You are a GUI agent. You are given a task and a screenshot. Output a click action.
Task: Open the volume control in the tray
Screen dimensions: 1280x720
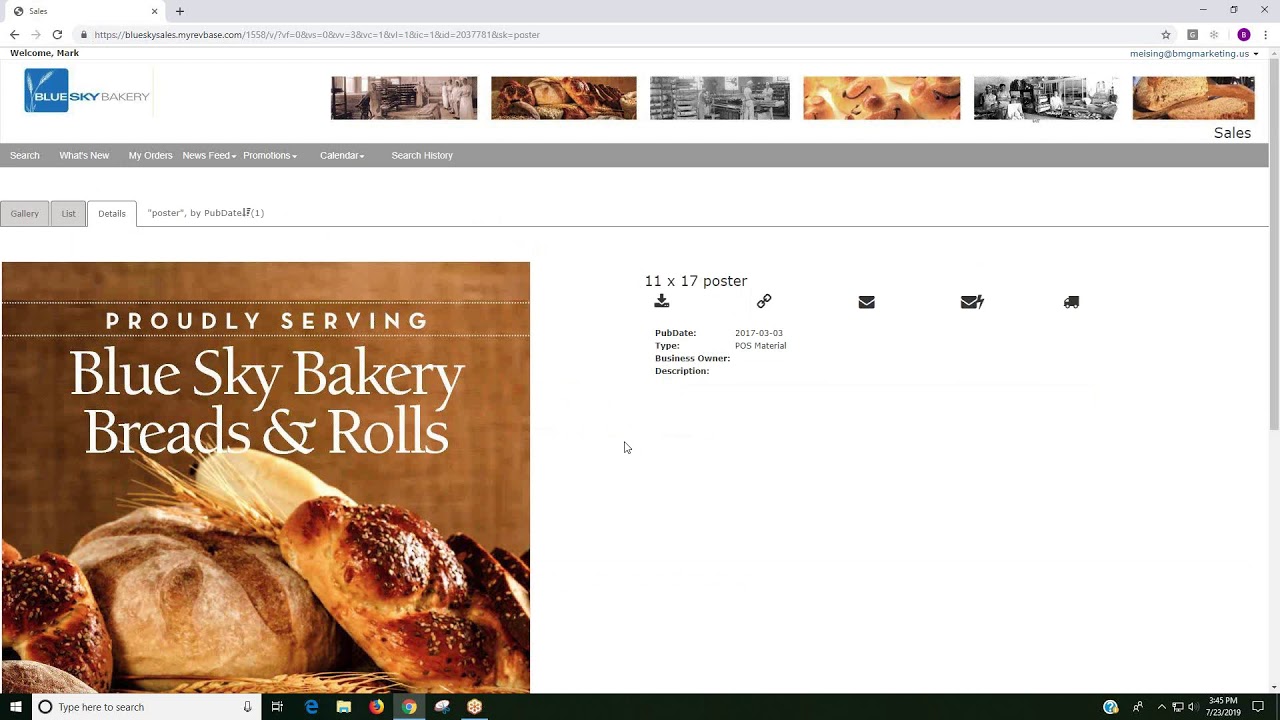tap(1193, 707)
